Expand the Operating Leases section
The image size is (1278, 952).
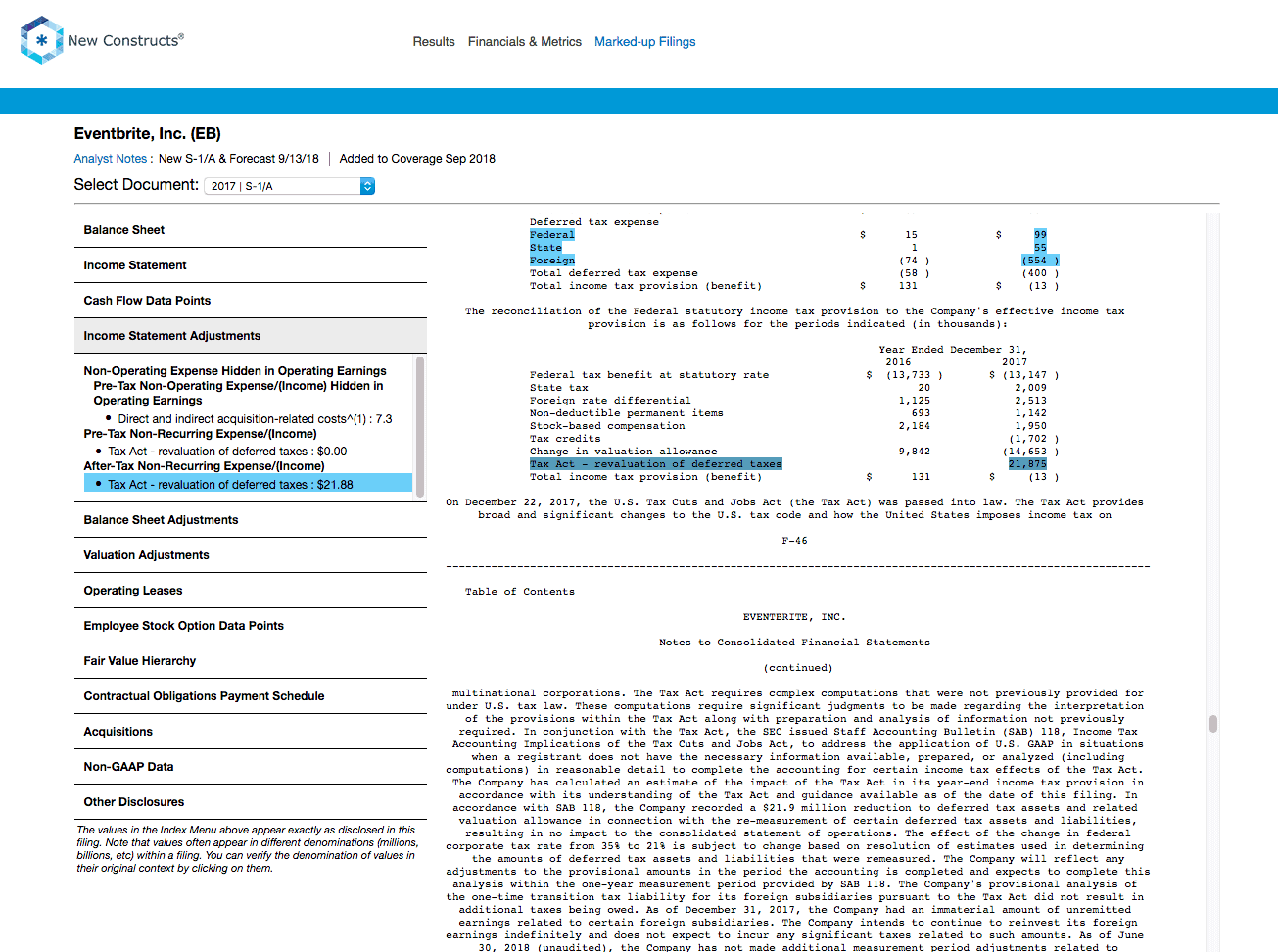(x=251, y=591)
